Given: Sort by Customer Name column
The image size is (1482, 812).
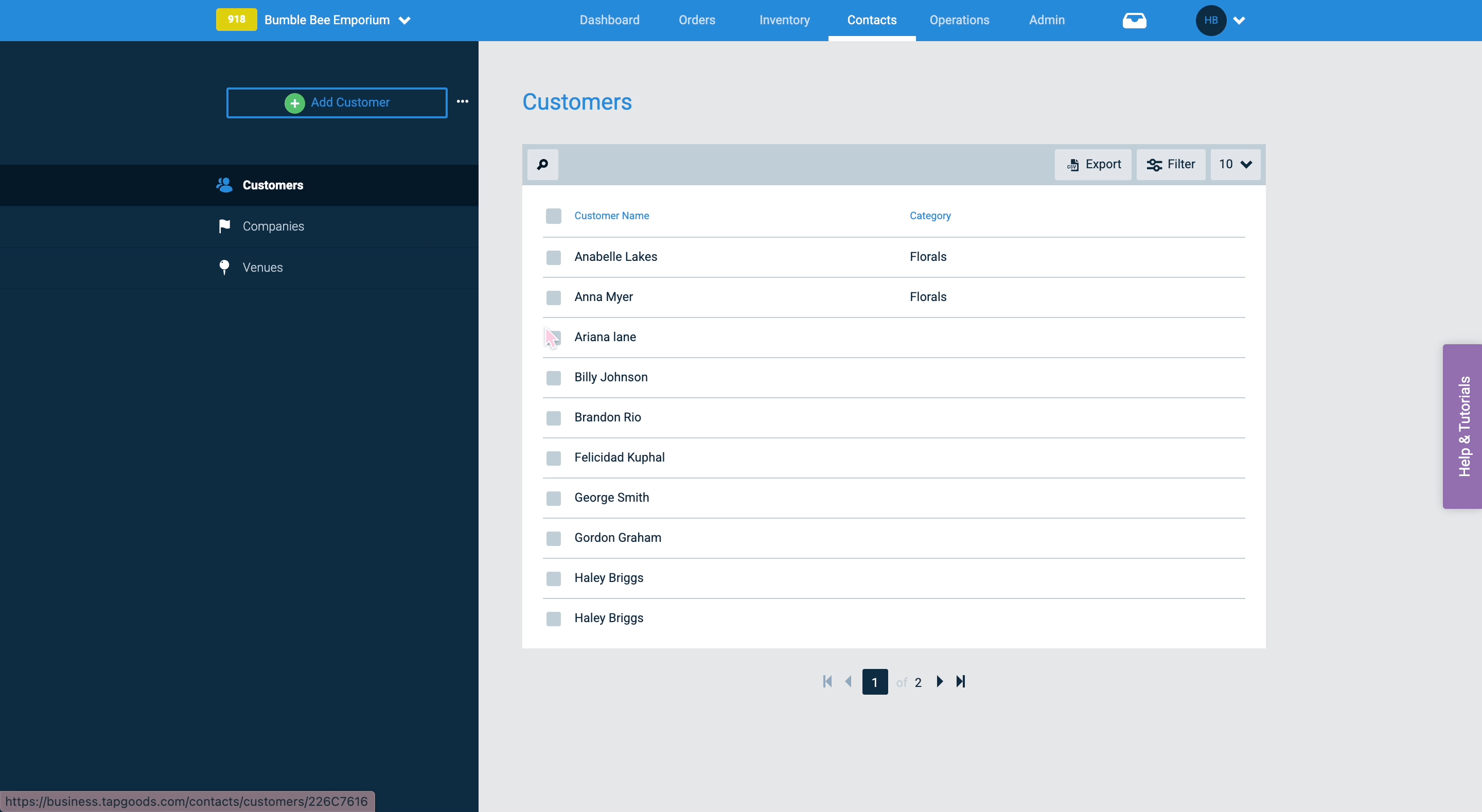Looking at the screenshot, I should pyautogui.click(x=611, y=216).
